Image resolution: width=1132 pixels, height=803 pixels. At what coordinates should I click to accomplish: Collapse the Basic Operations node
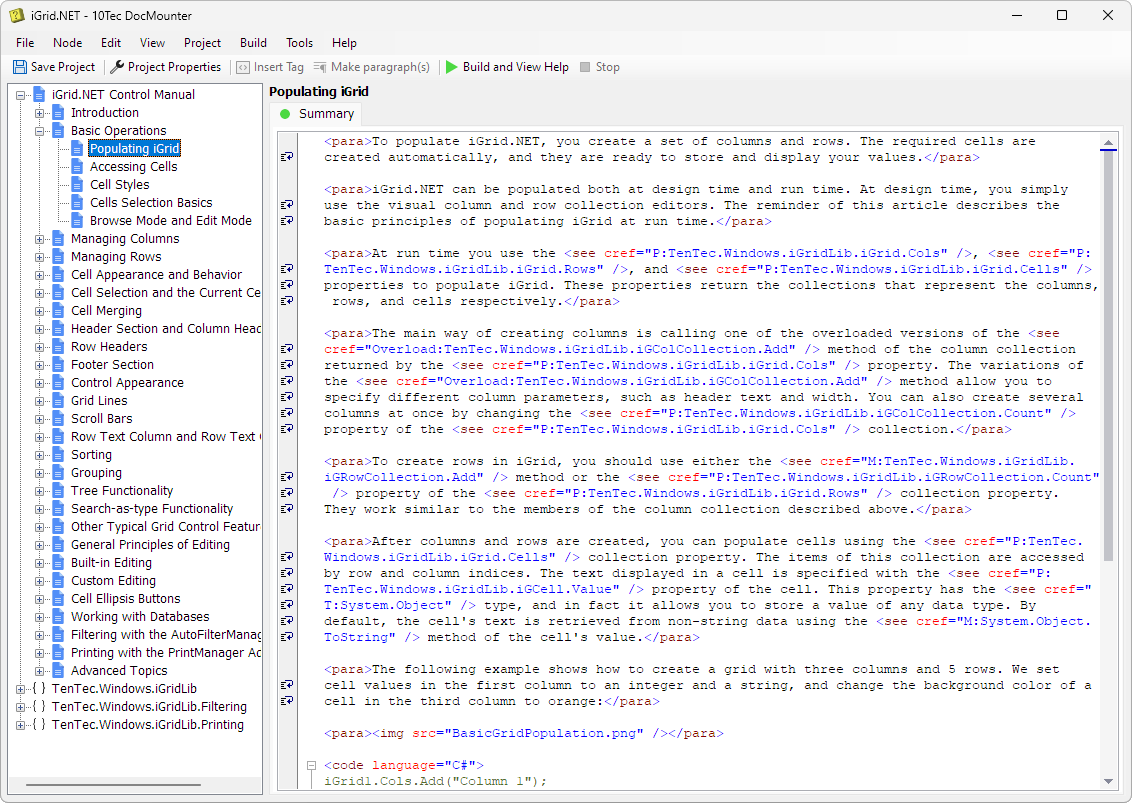(40, 131)
